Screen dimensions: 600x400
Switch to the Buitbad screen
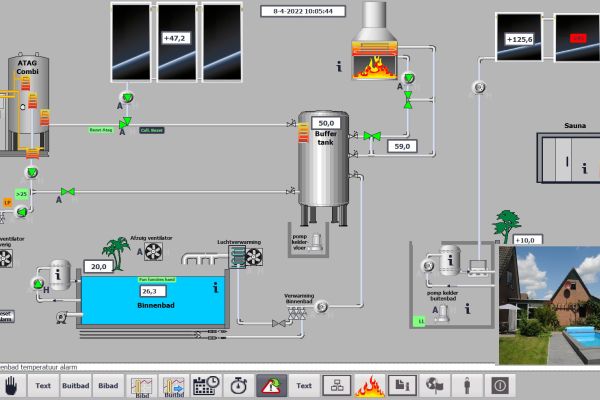[76, 385]
